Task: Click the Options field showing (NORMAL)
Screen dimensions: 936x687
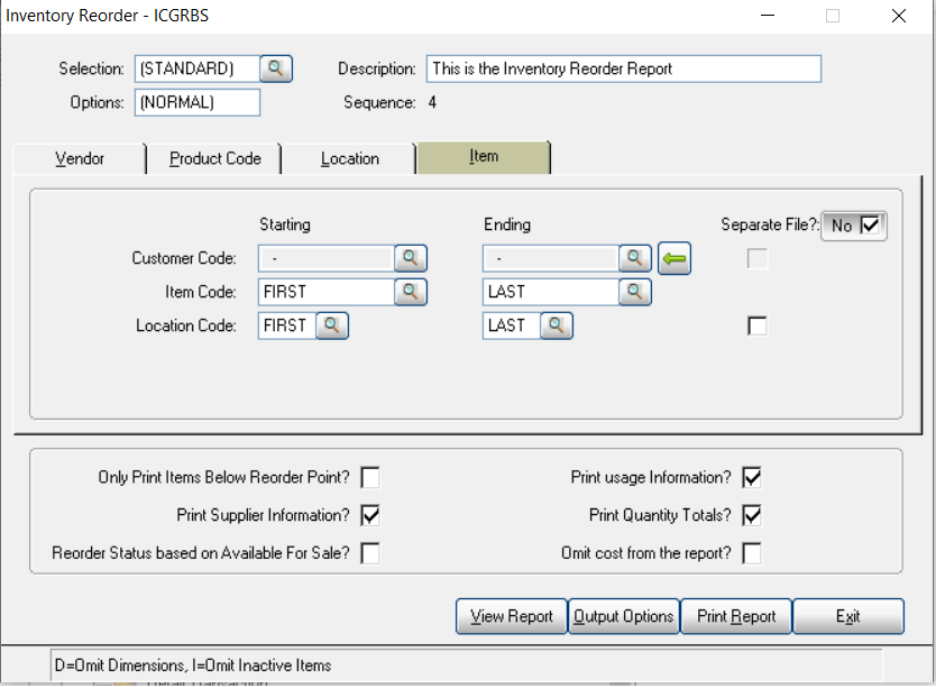Action: click(x=198, y=102)
